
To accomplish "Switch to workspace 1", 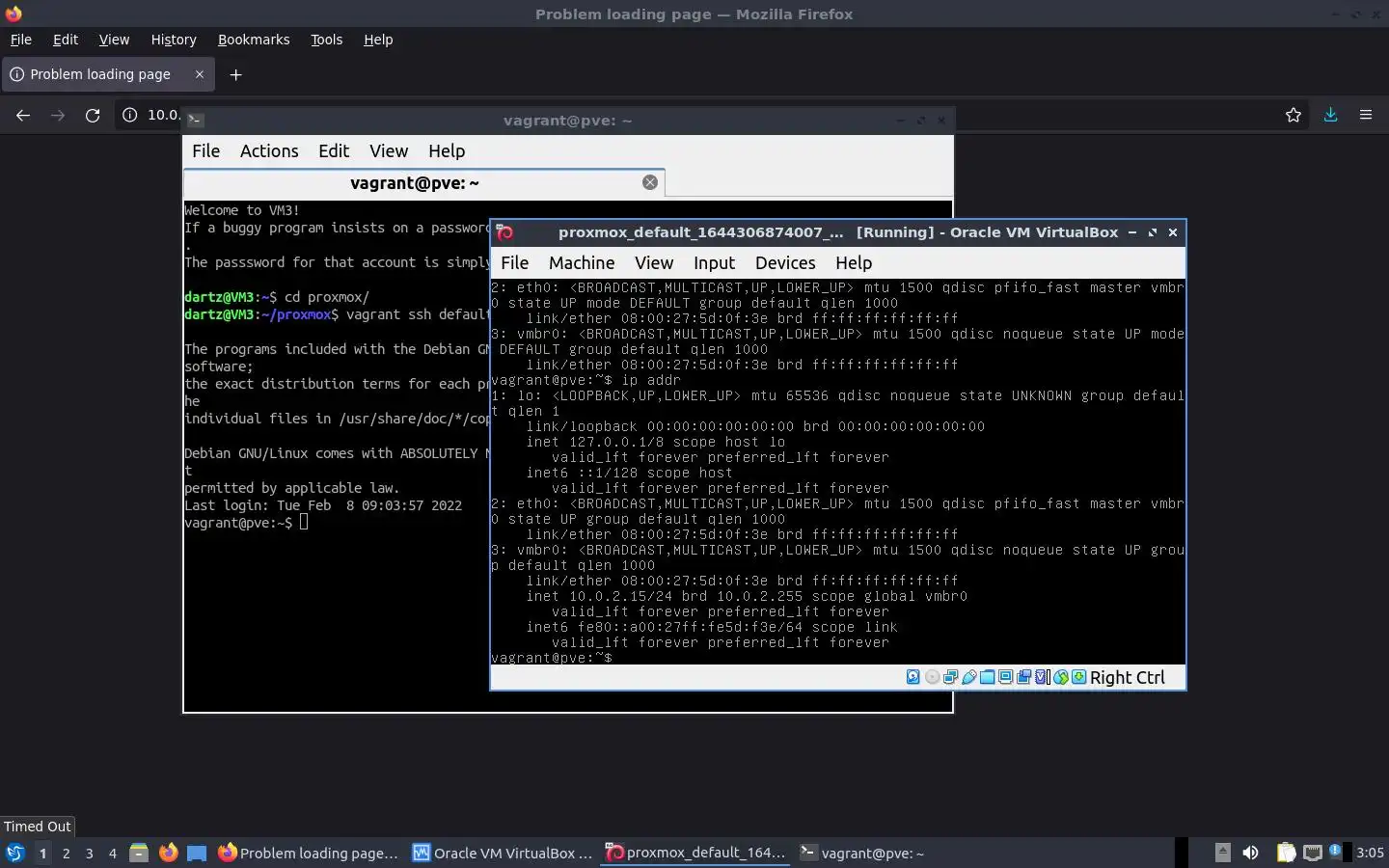I will 42,853.
